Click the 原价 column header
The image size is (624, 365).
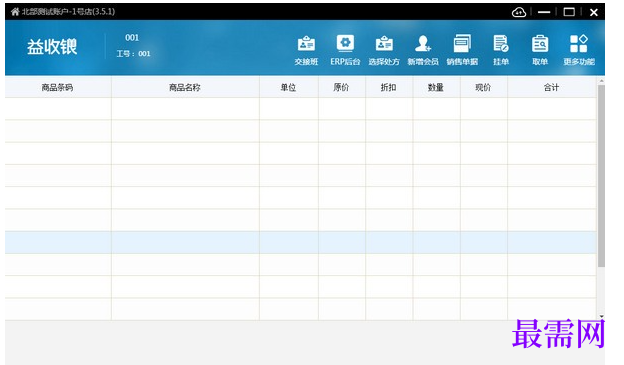pos(341,87)
